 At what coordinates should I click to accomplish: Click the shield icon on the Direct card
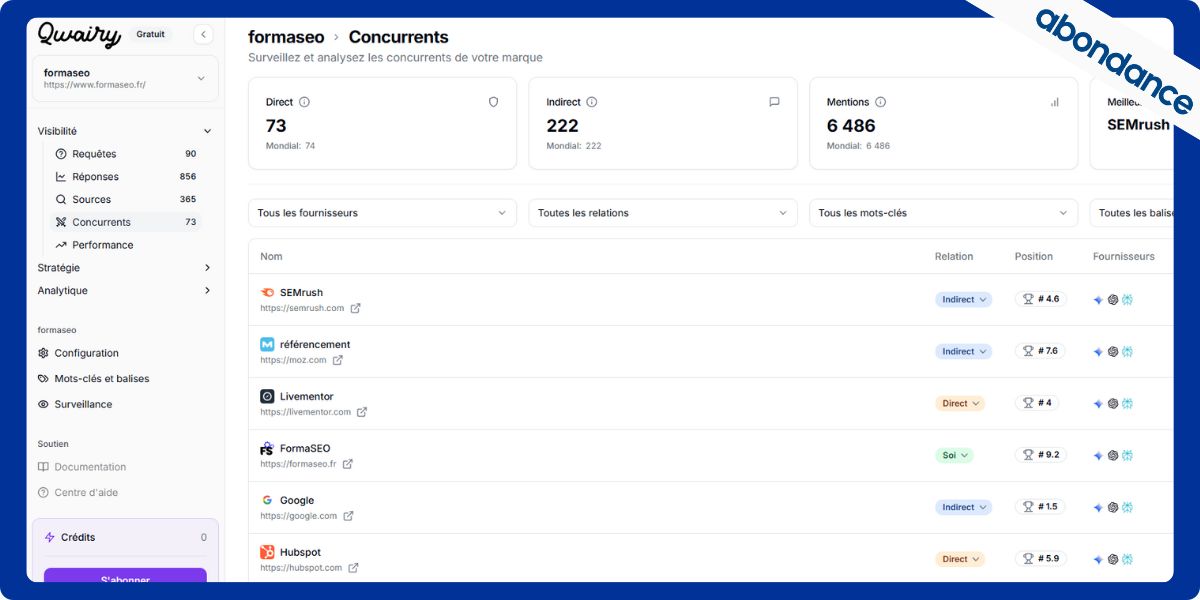(x=493, y=102)
